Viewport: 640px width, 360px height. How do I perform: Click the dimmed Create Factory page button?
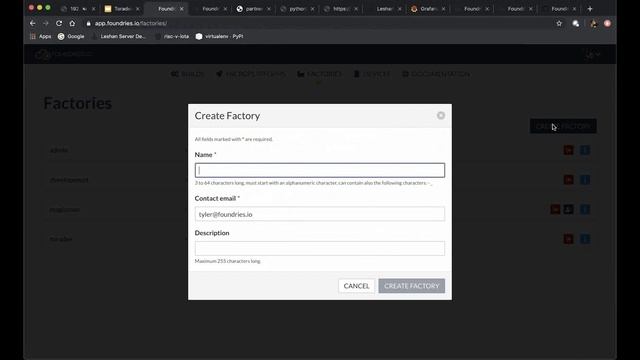pos(563,126)
